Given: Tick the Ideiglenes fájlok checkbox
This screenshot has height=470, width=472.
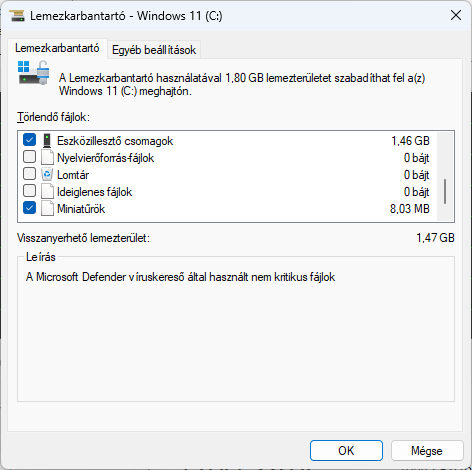Looking at the screenshot, I should click(29, 191).
